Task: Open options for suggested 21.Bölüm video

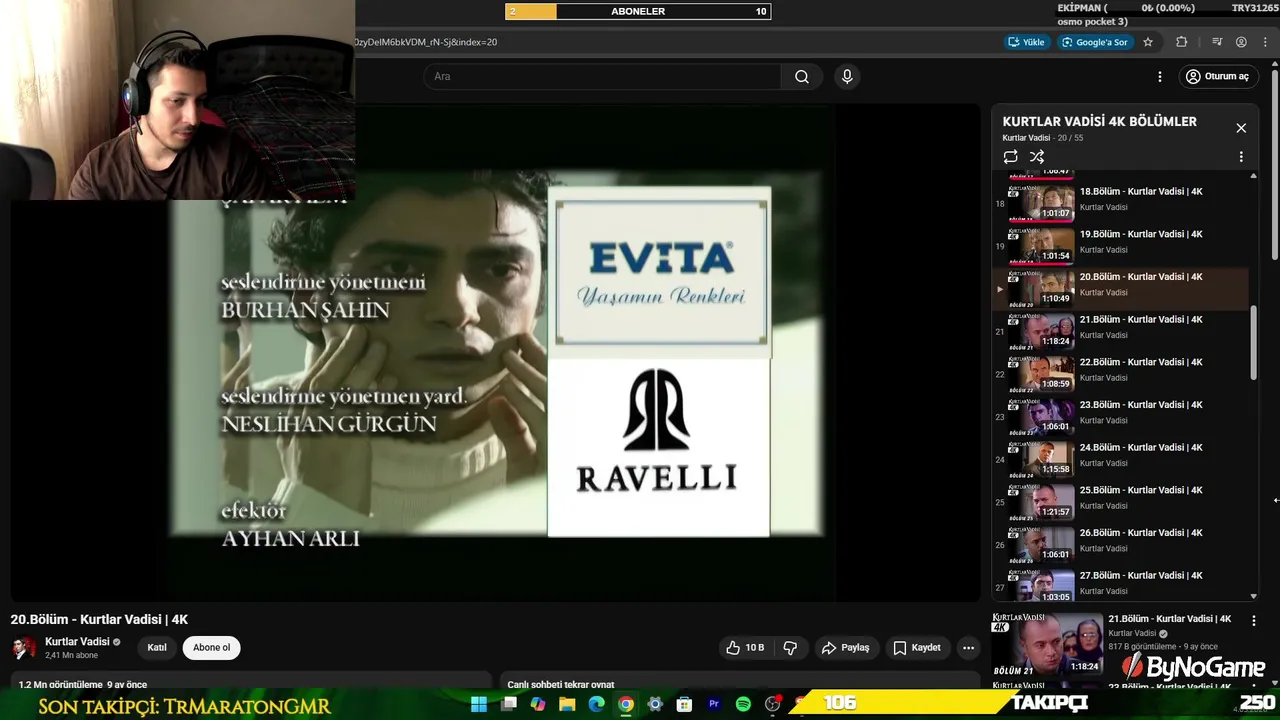Action: click(1253, 621)
